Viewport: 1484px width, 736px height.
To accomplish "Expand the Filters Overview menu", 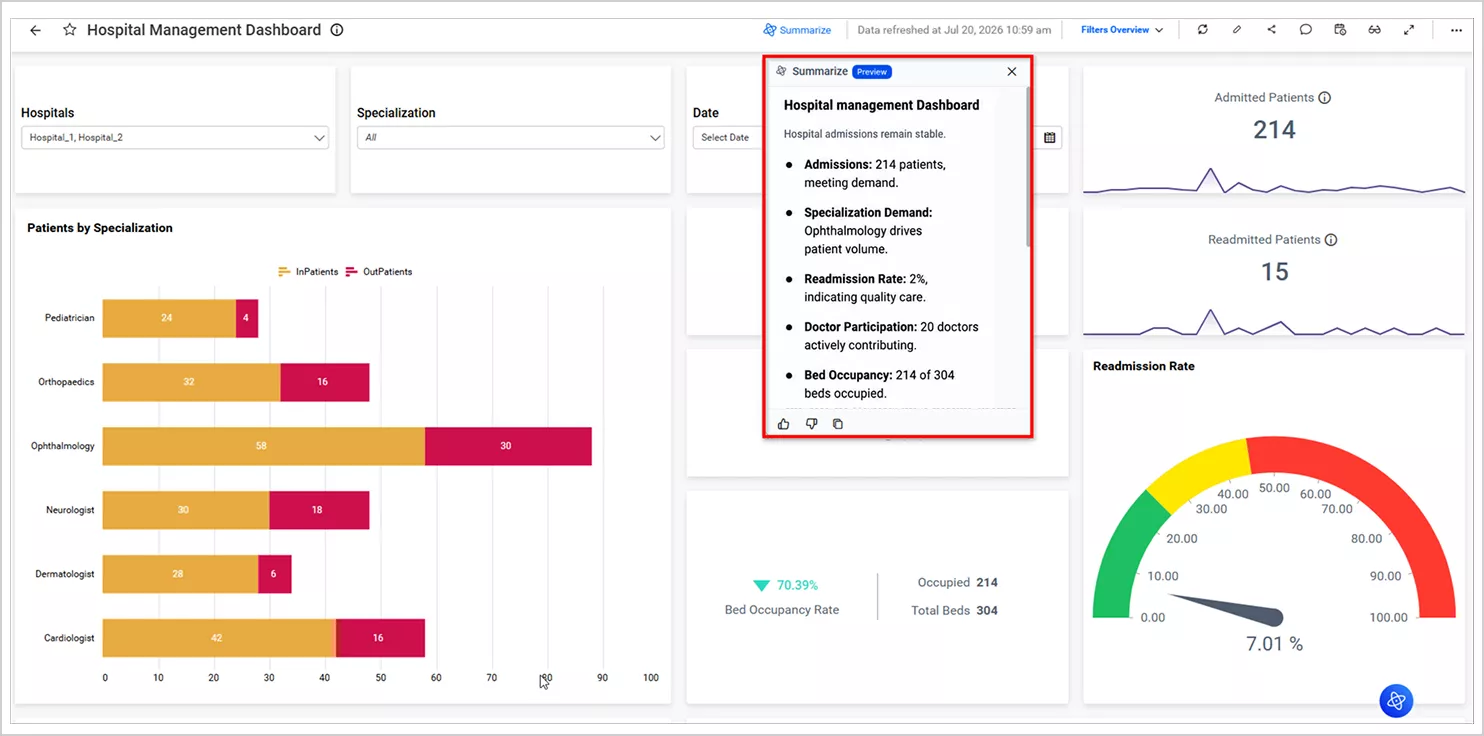I will pos(1122,30).
